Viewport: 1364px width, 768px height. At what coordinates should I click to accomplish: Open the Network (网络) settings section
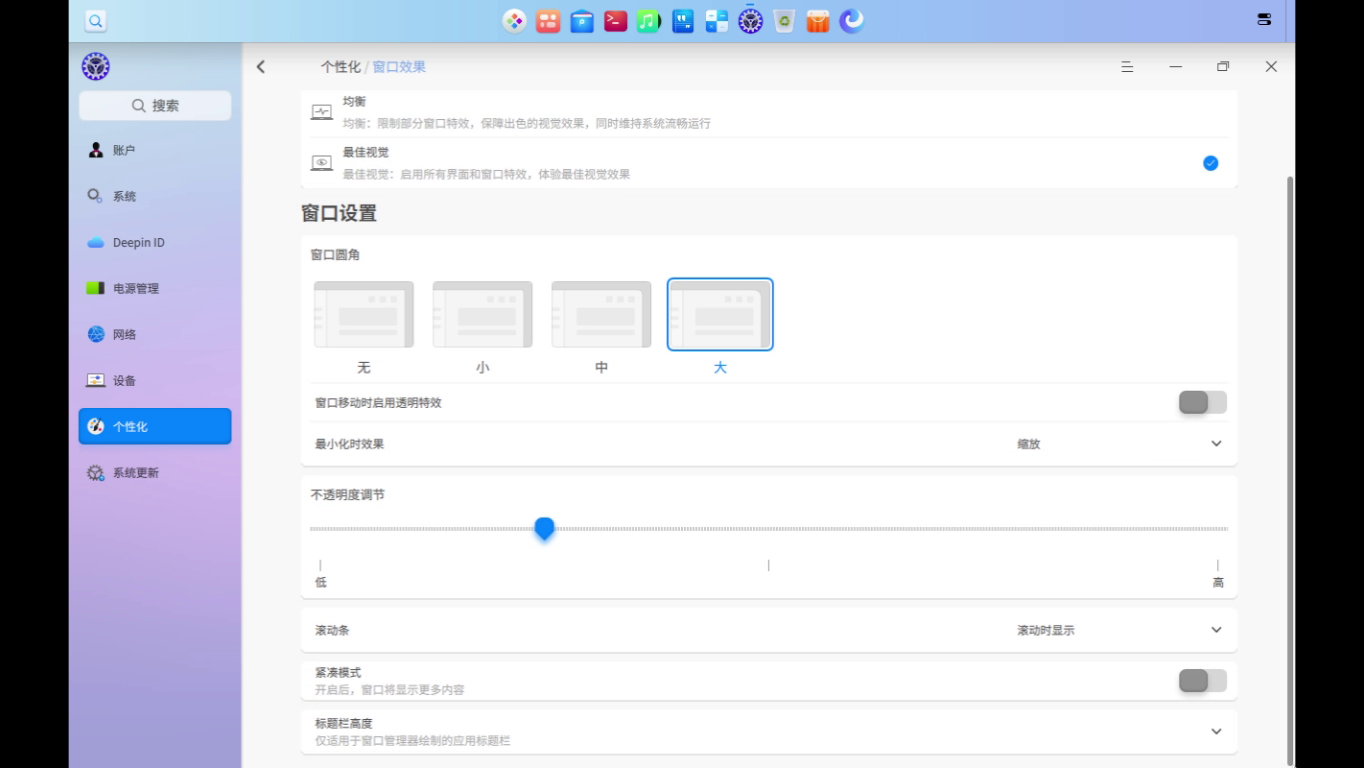[x=126, y=334]
